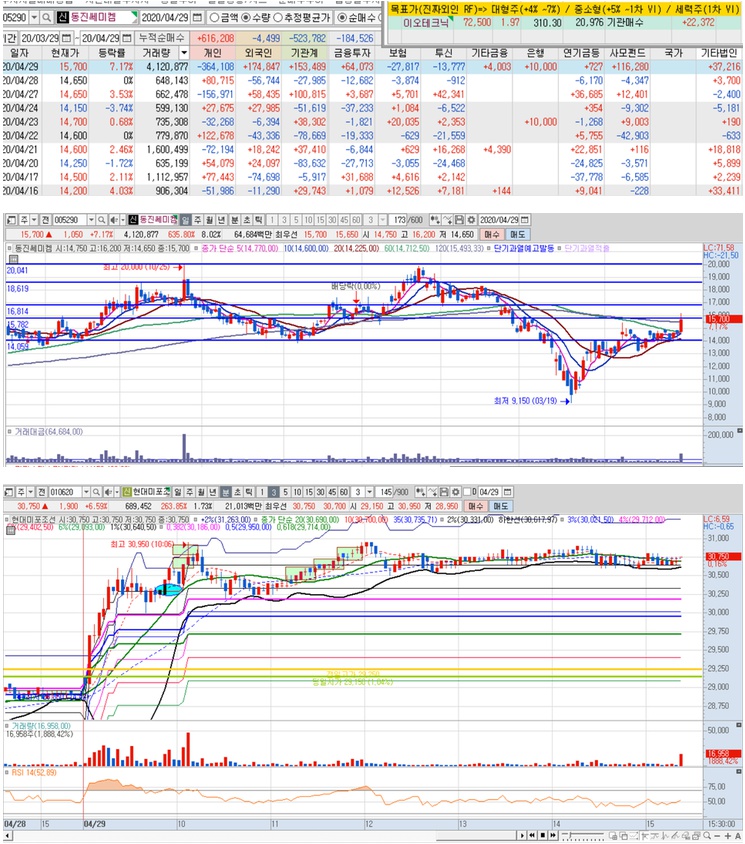Toggle the 10-minute interval button in 현대미포조선 toolbar
Image resolution: width=745 pixels, height=844 pixels.
297,492
